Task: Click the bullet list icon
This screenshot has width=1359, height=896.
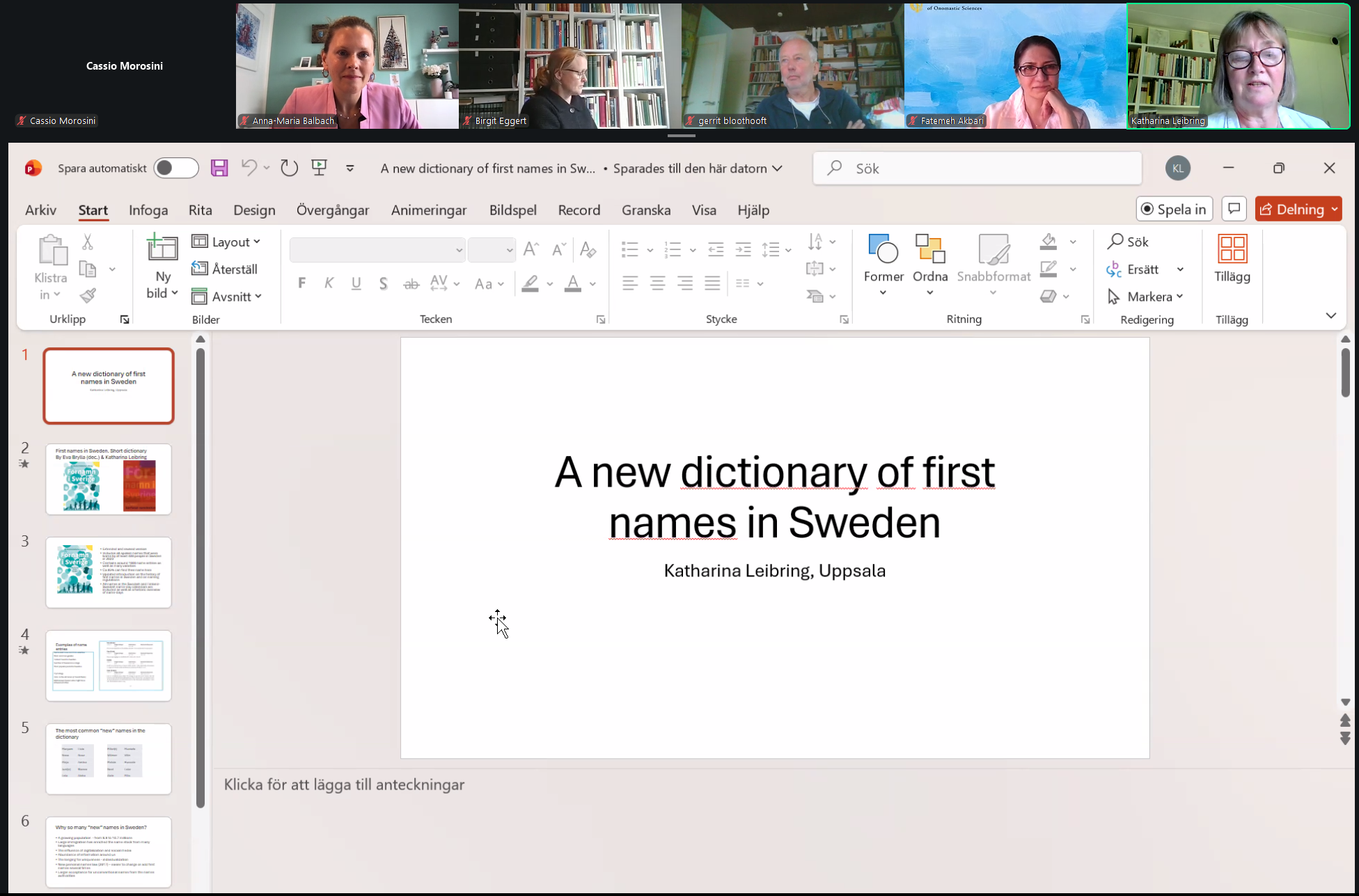Action: pyautogui.click(x=630, y=249)
